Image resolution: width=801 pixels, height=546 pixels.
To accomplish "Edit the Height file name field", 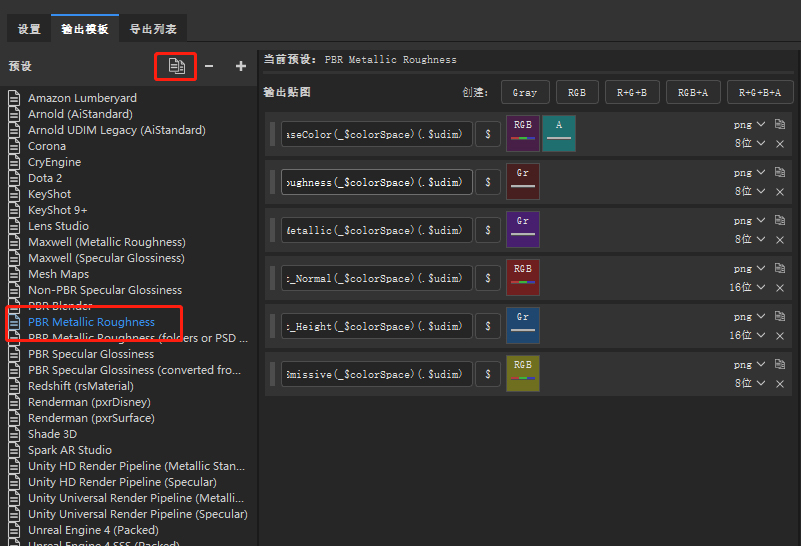I will tap(377, 326).
